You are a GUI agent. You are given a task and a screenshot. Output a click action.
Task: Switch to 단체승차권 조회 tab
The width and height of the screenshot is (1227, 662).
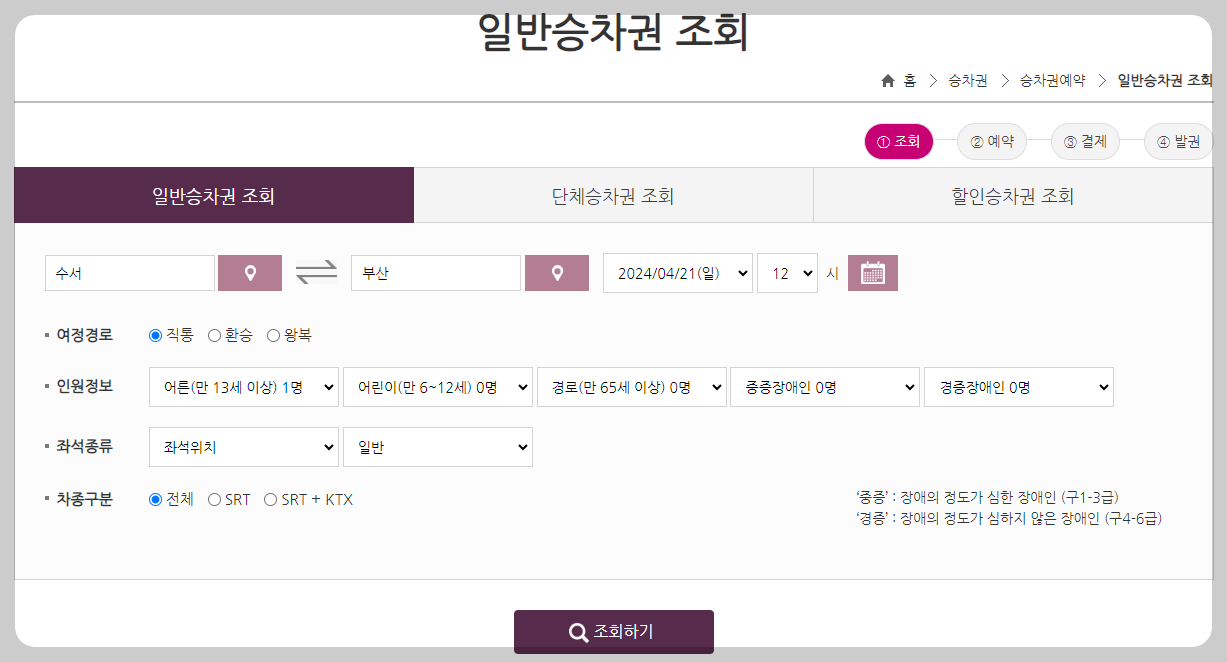click(x=613, y=195)
